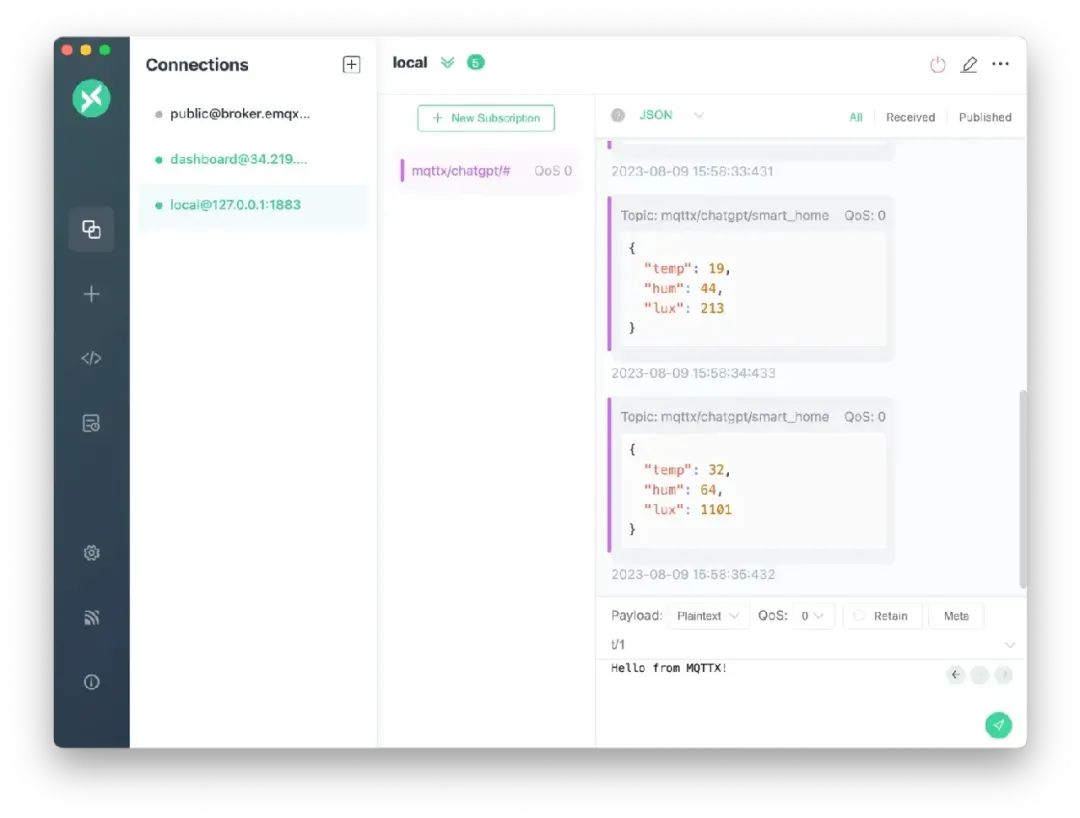The width and height of the screenshot is (1080, 818).
Task: Open the three-dots more menu
Action: [x=1001, y=64]
